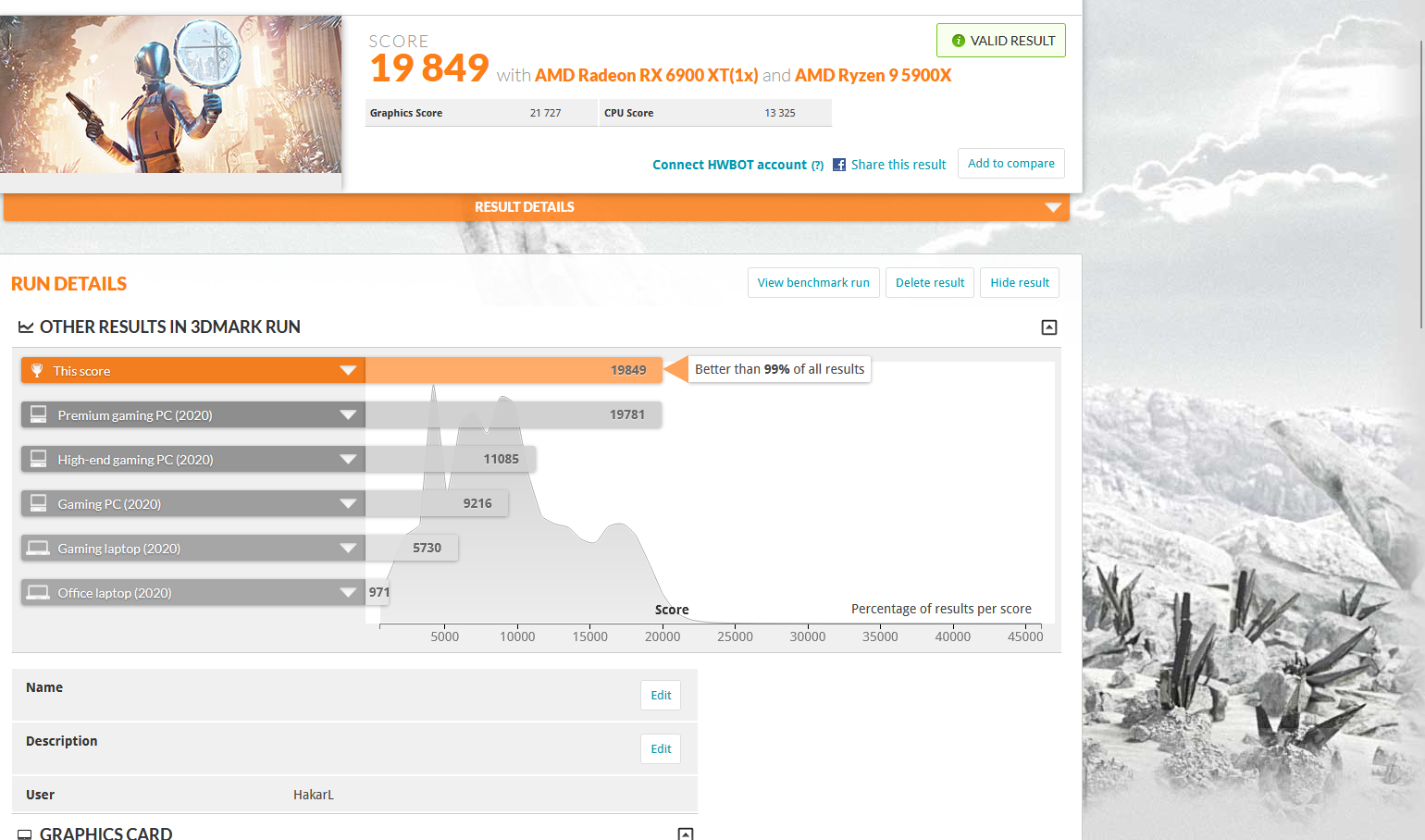Open the Connect HWBOT account link
Viewport: 1425px width, 840px height.
click(x=730, y=165)
